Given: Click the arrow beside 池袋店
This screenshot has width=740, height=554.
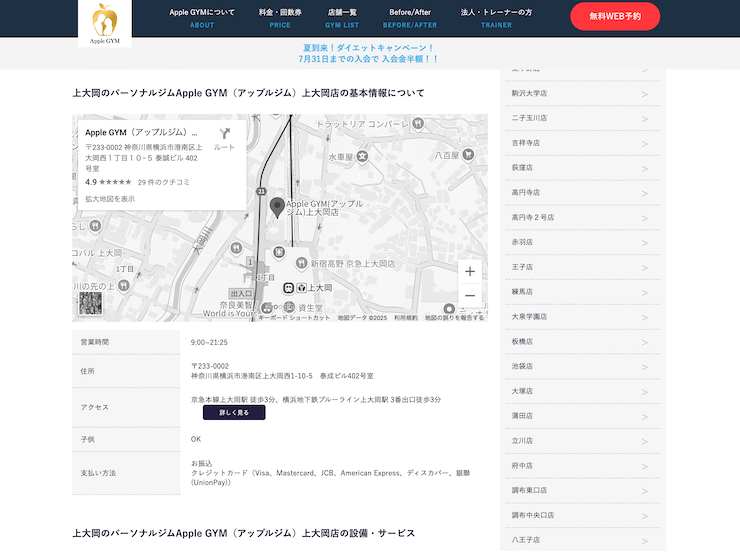Looking at the screenshot, I should (645, 367).
